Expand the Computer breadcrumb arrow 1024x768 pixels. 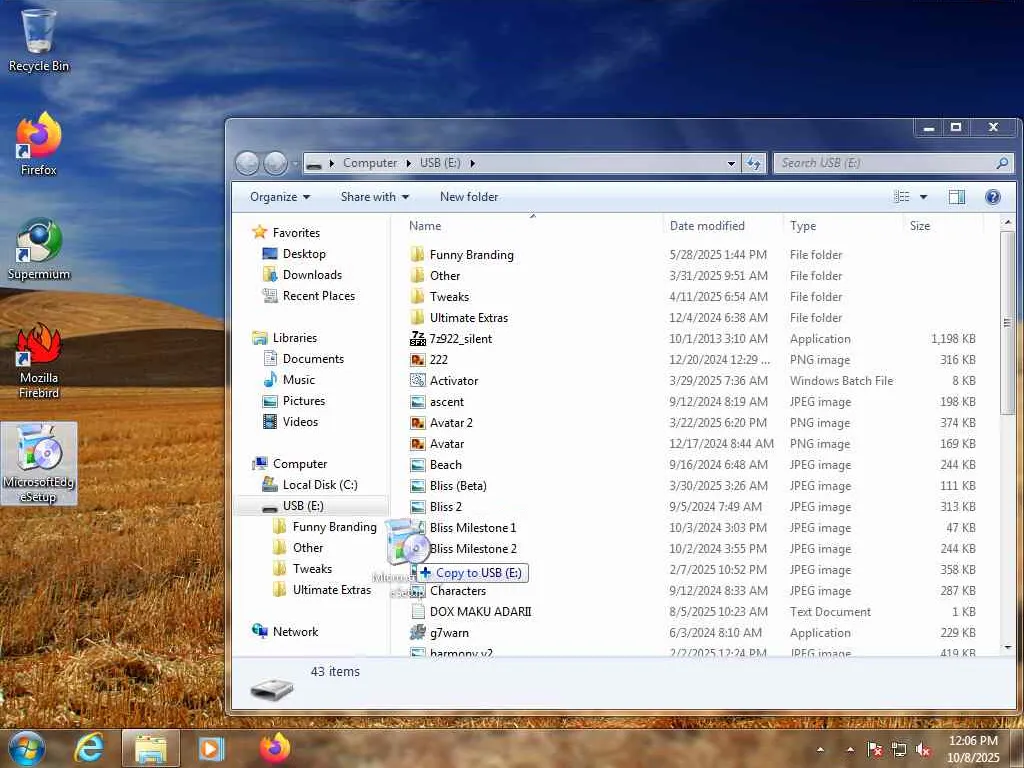tap(408, 163)
